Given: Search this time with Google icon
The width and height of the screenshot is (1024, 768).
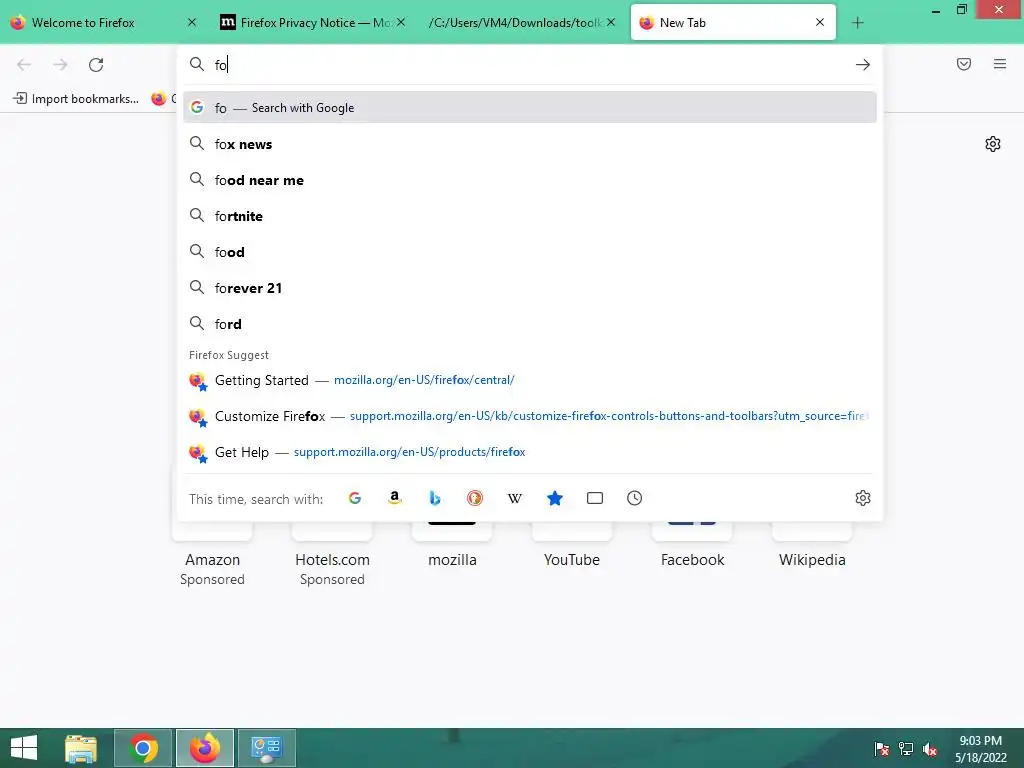Looking at the screenshot, I should 355,498.
